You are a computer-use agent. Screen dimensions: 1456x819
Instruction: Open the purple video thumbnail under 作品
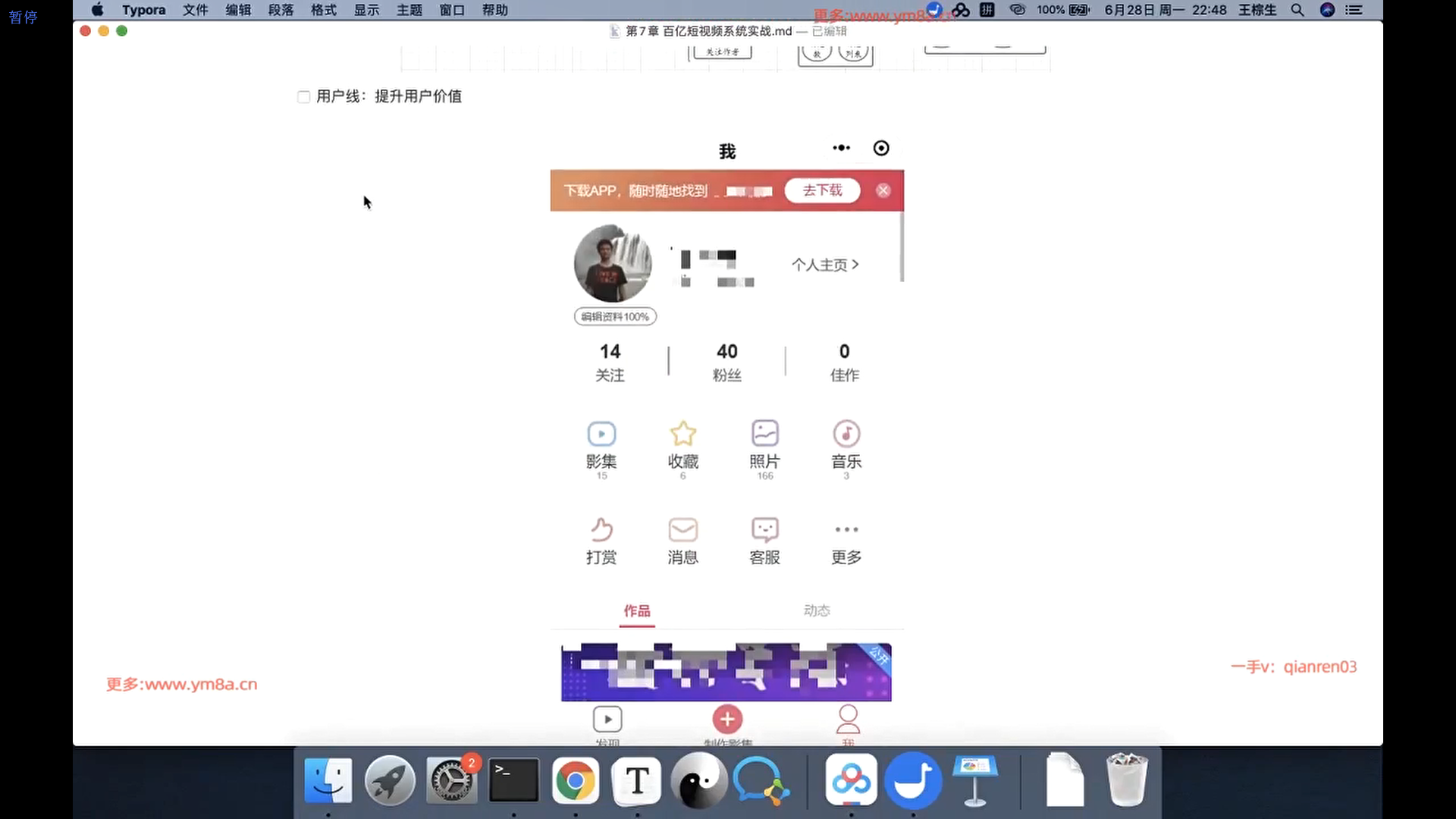(726, 672)
